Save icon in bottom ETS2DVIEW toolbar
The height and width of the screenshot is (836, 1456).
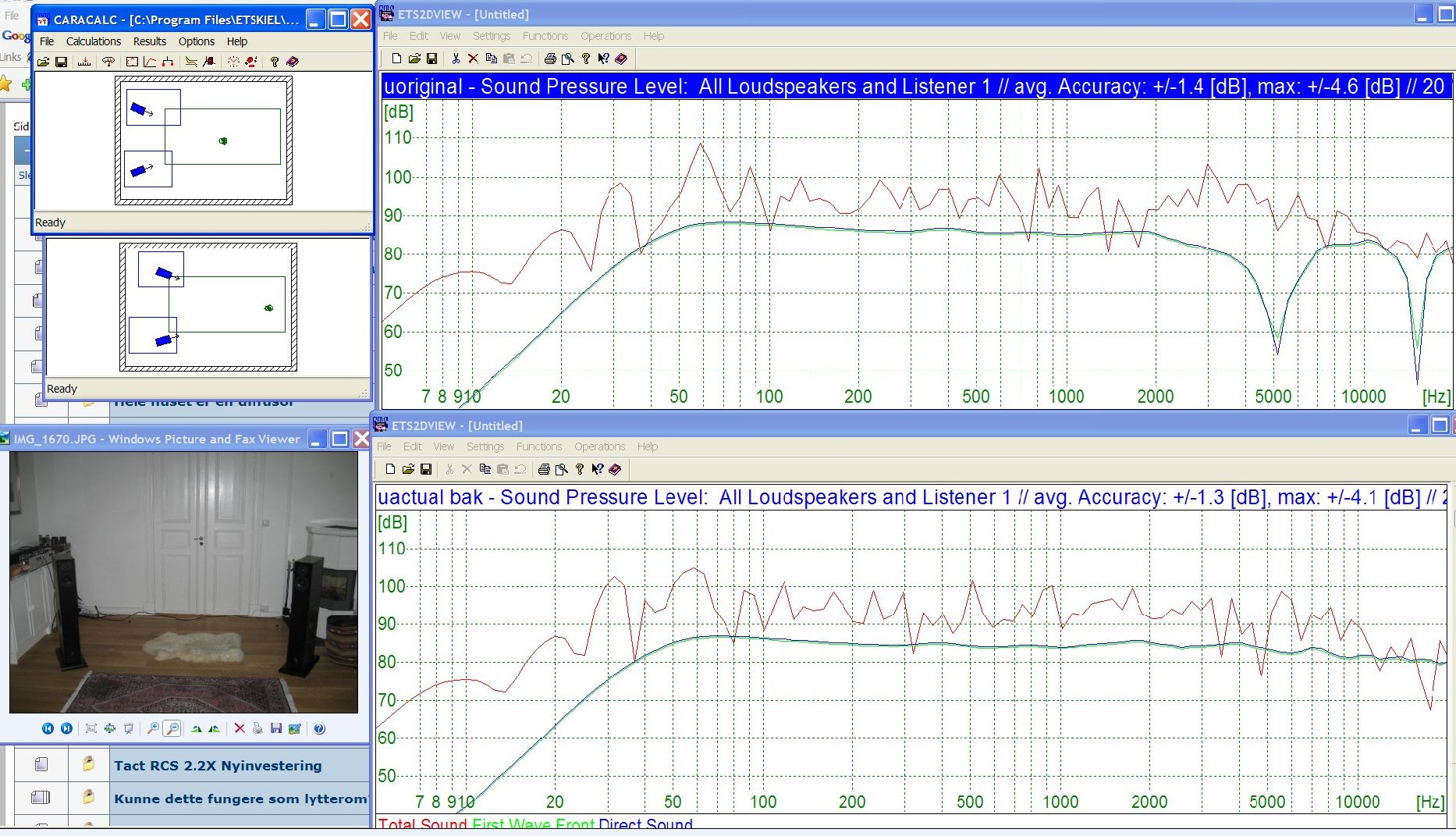(x=425, y=469)
